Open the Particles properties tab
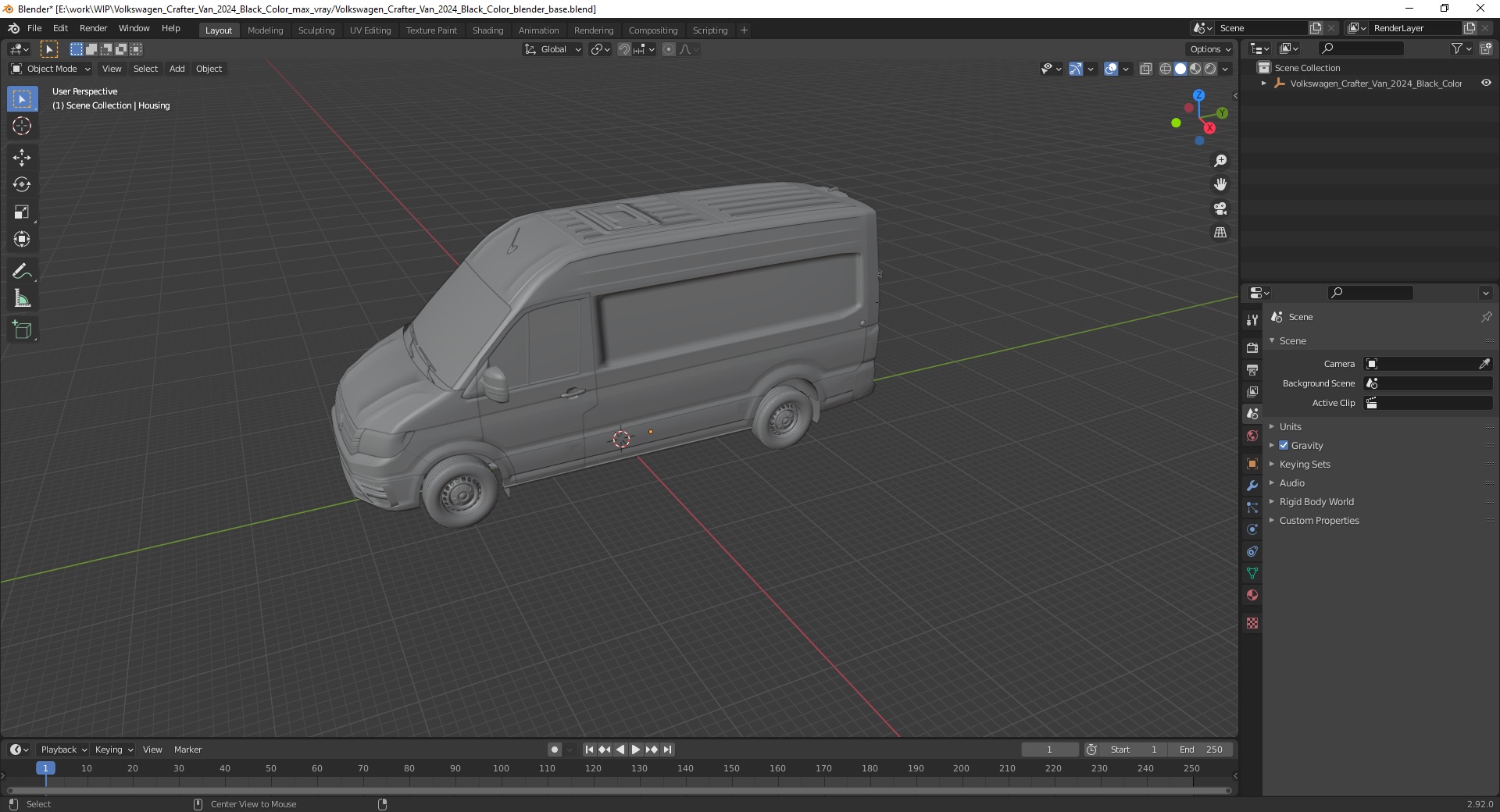This screenshot has width=1500, height=812. coord(1252,507)
